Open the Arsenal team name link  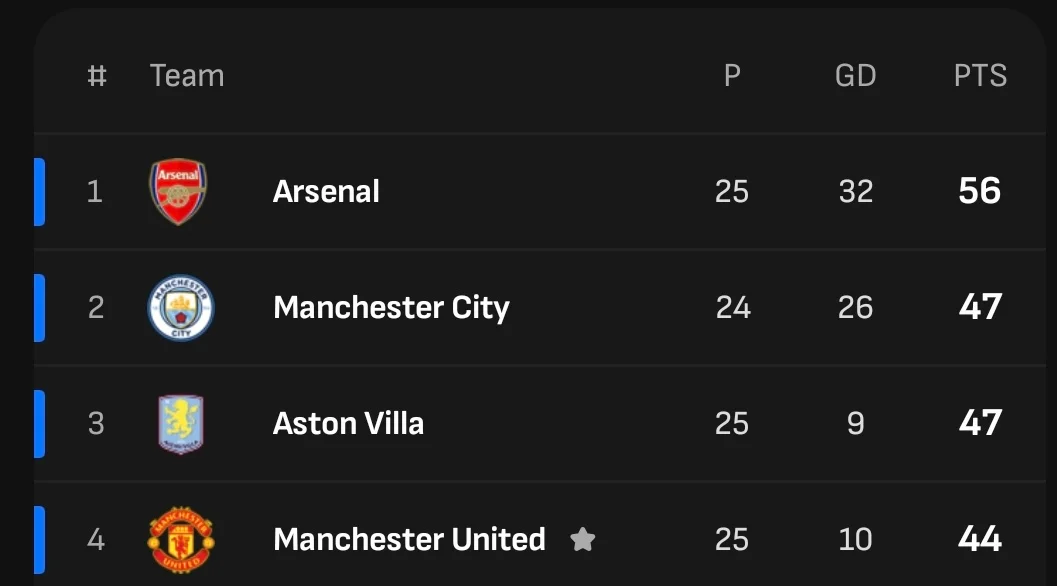pos(326,191)
